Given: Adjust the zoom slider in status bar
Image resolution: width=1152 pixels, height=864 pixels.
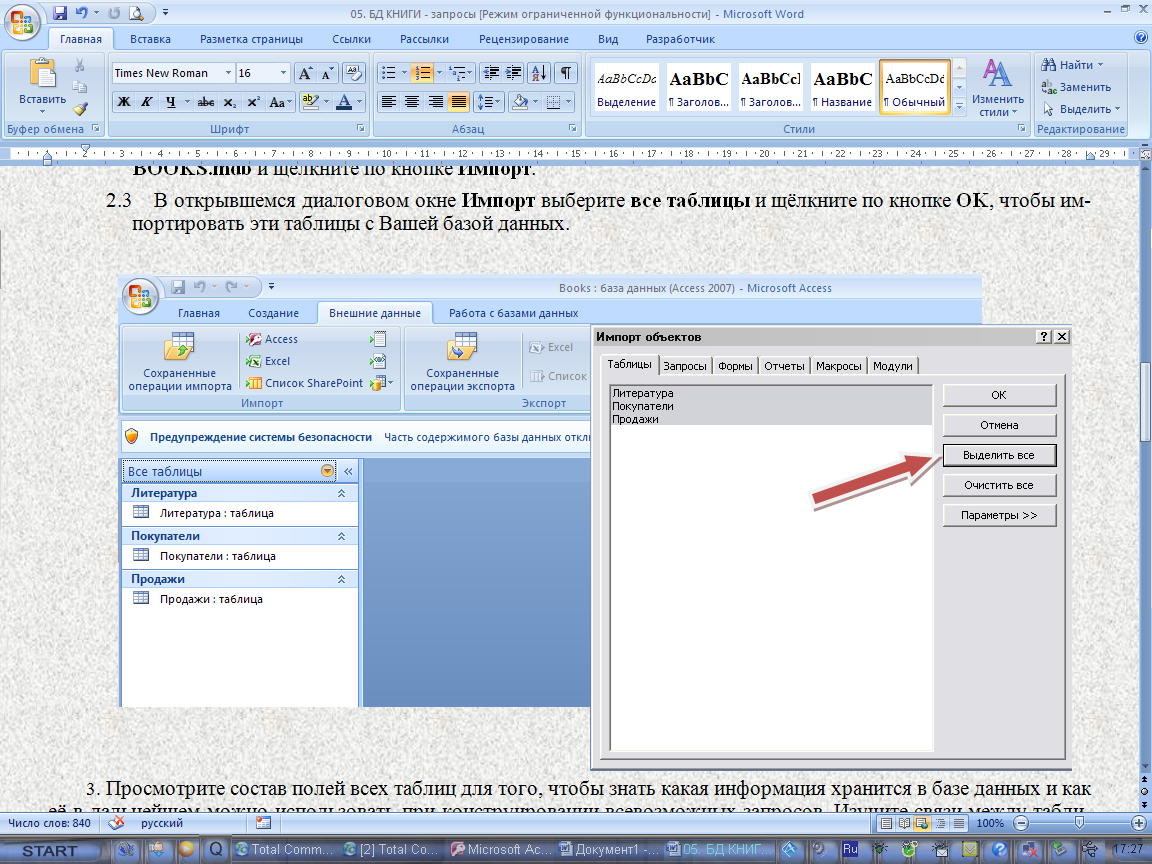Looking at the screenshot, I should tap(1079, 823).
